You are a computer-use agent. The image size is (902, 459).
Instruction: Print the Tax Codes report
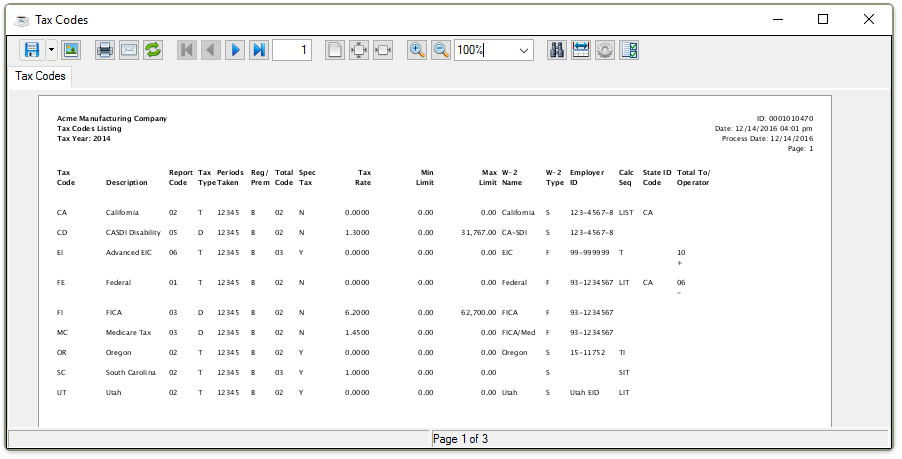click(x=104, y=50)
